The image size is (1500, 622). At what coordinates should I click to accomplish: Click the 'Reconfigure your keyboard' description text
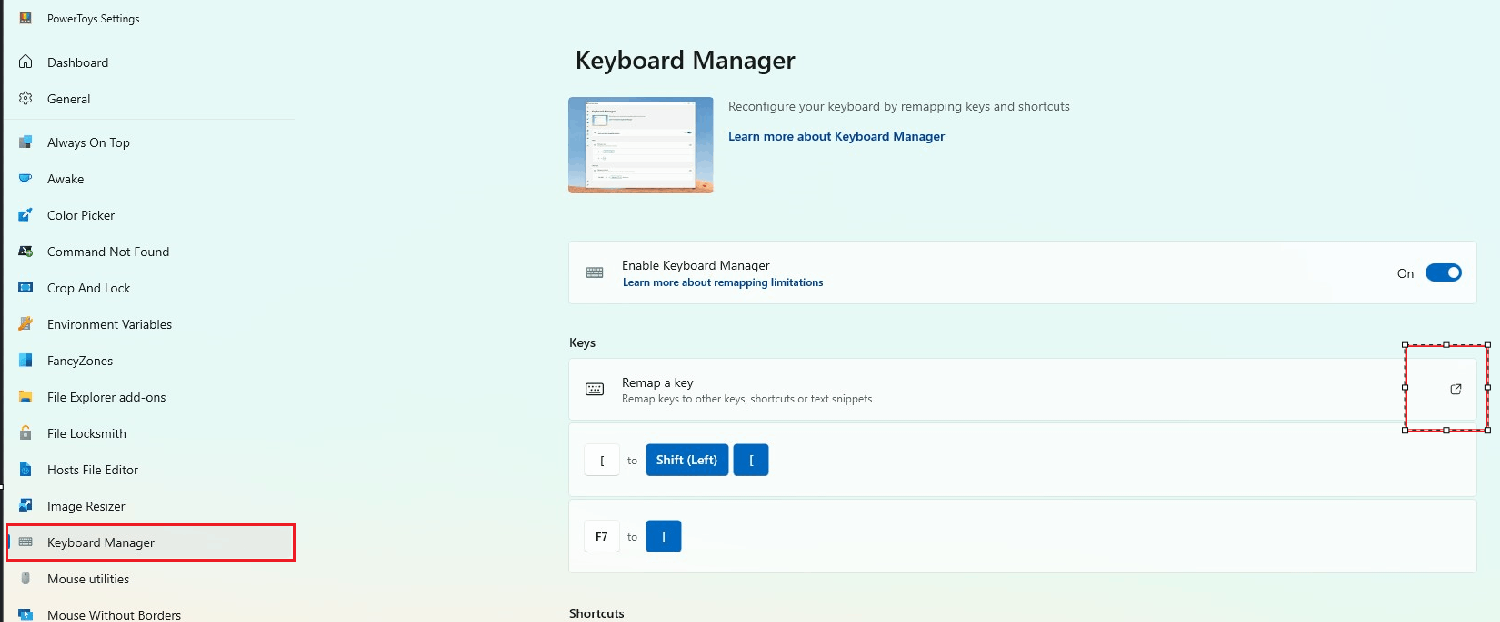click(899, 106)
